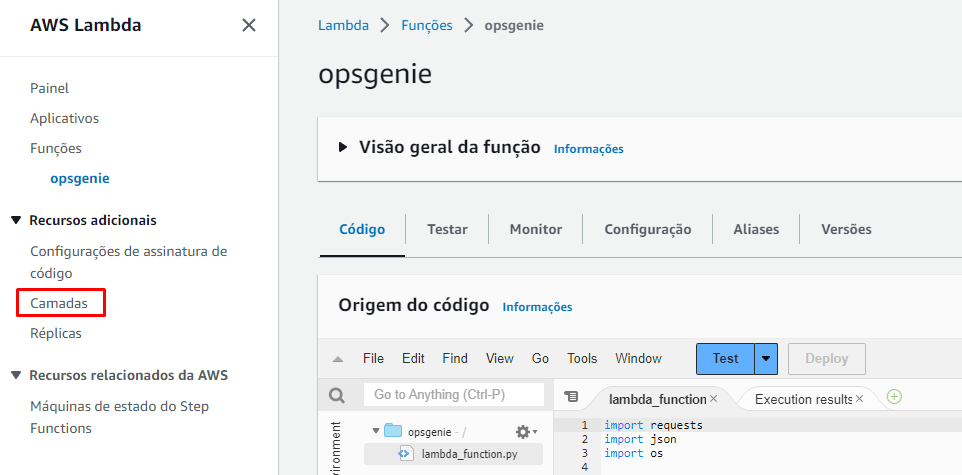Collapse the editor menu bar with up arrow
This screenshot has height=475, width=962.
point(338,359)
